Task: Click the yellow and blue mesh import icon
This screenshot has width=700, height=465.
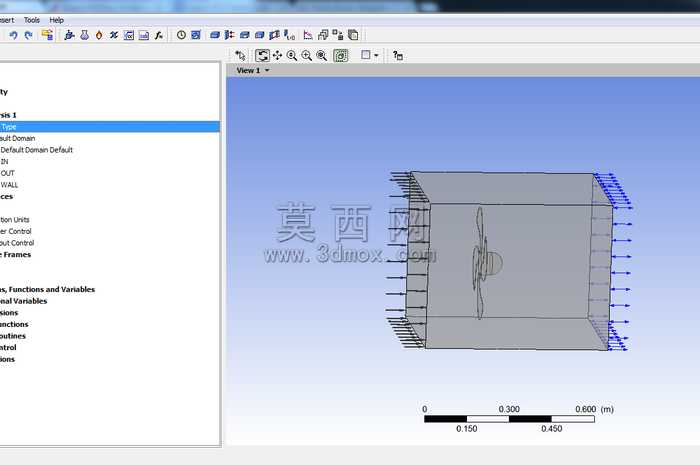Action: pyautogui.click(x=46, y=35)
